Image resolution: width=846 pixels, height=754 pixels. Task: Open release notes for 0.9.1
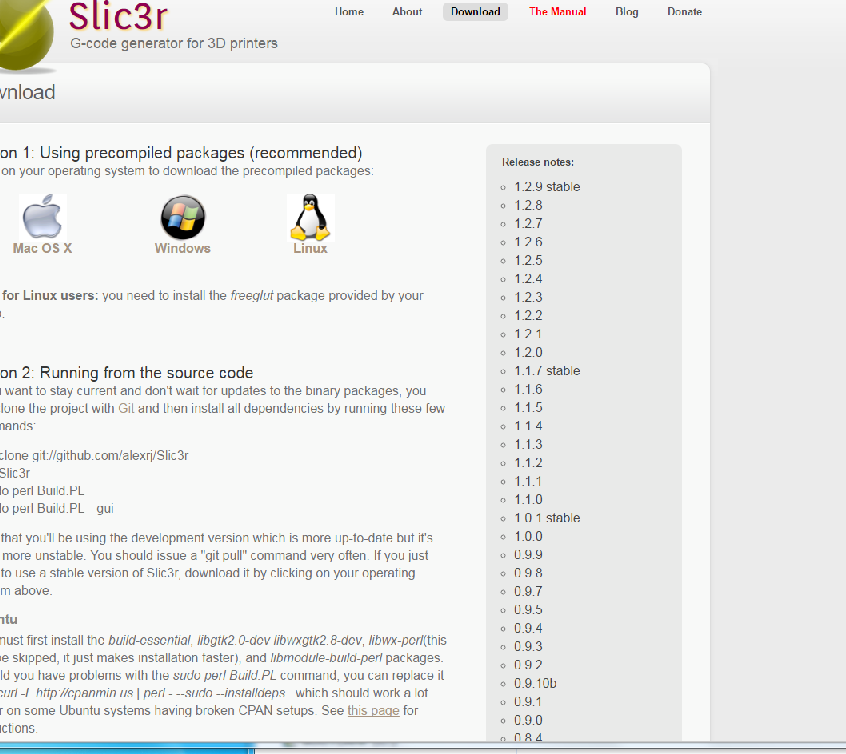(x=528, y=702)
